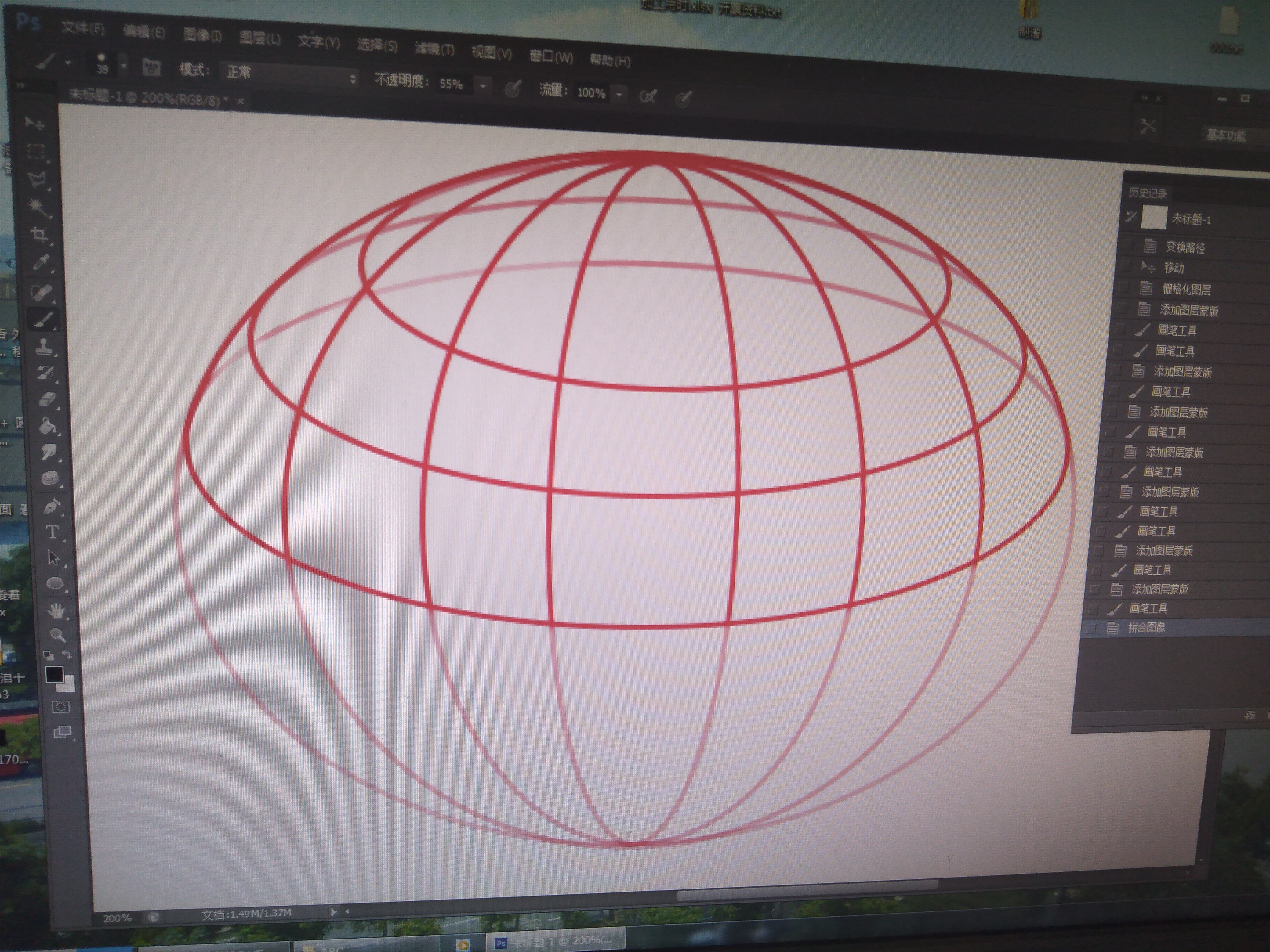Select the Polygonal Lasso tool
Screen dimensions: 1270x952
point(37,180)
